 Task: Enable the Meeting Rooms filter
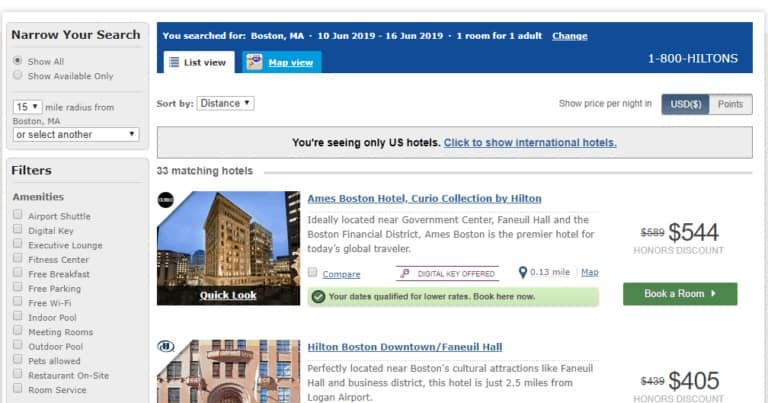coord(18,330)
